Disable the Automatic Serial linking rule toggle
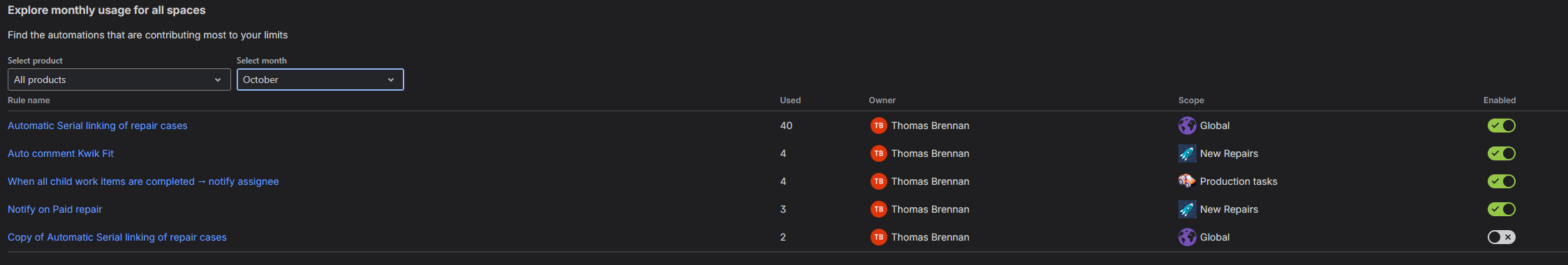1568x265 pixels. click(1501, 126)
